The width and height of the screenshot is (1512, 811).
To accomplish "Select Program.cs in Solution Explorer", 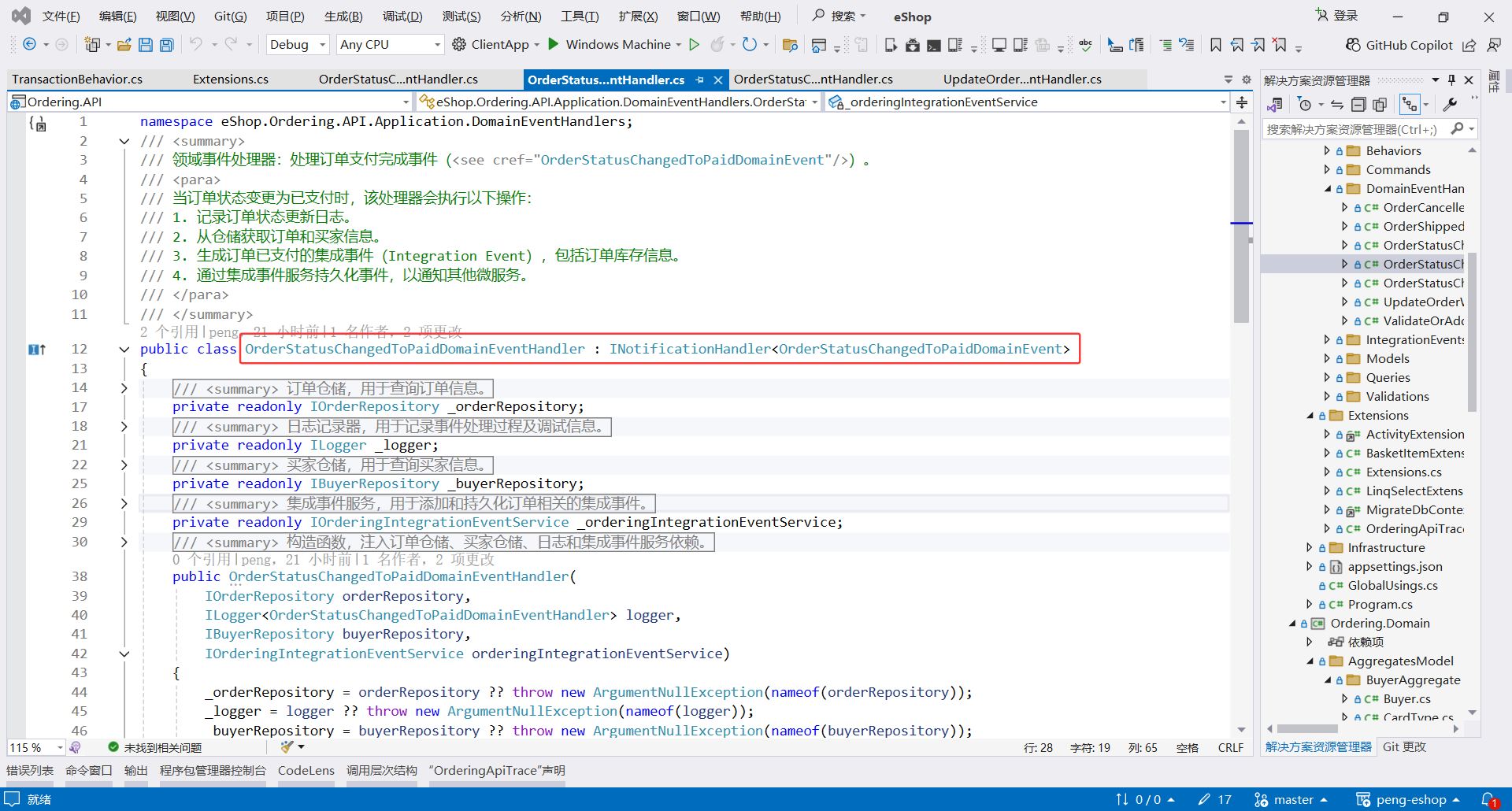I will [x=1380, y=604].
